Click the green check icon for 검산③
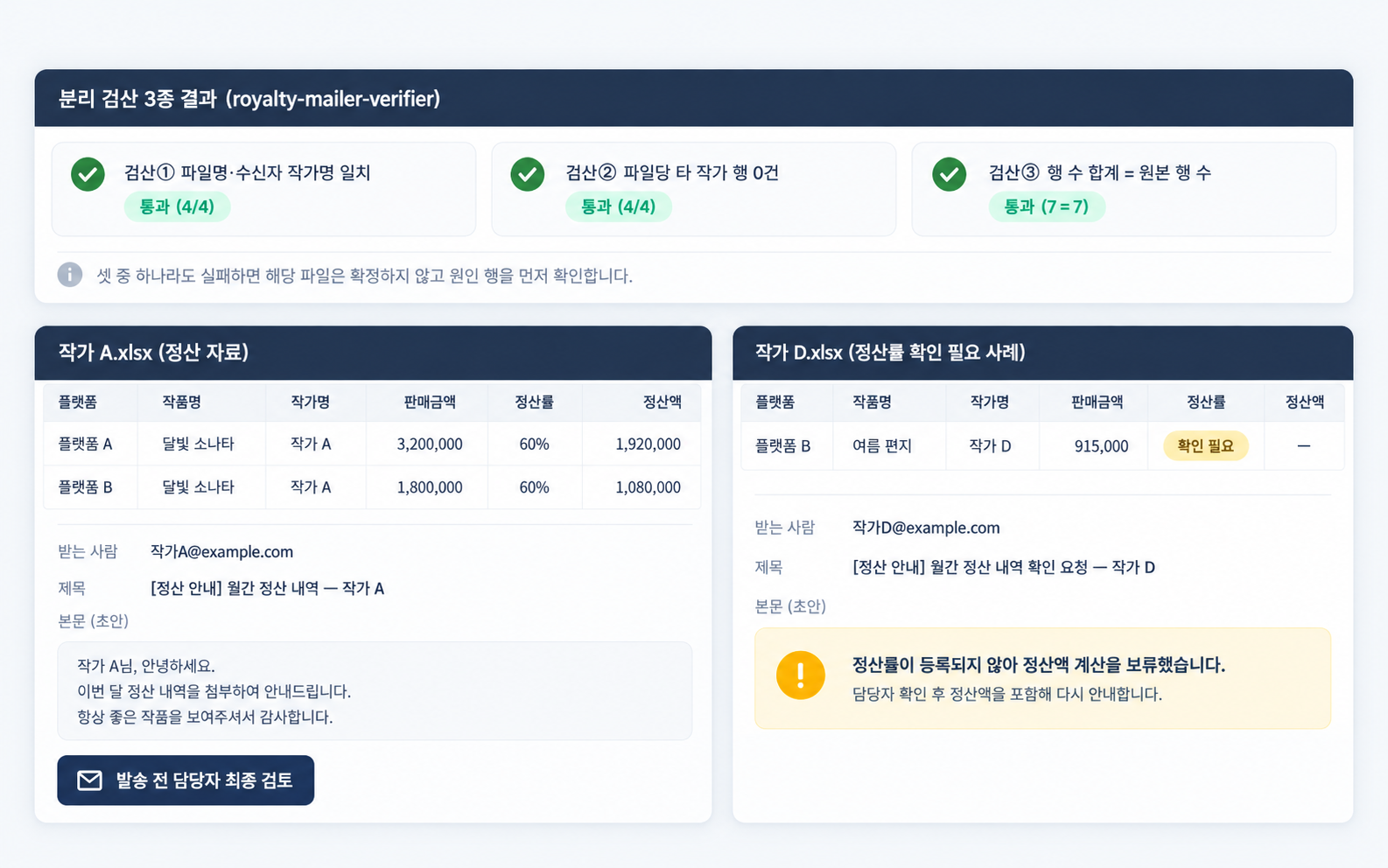 949,174
